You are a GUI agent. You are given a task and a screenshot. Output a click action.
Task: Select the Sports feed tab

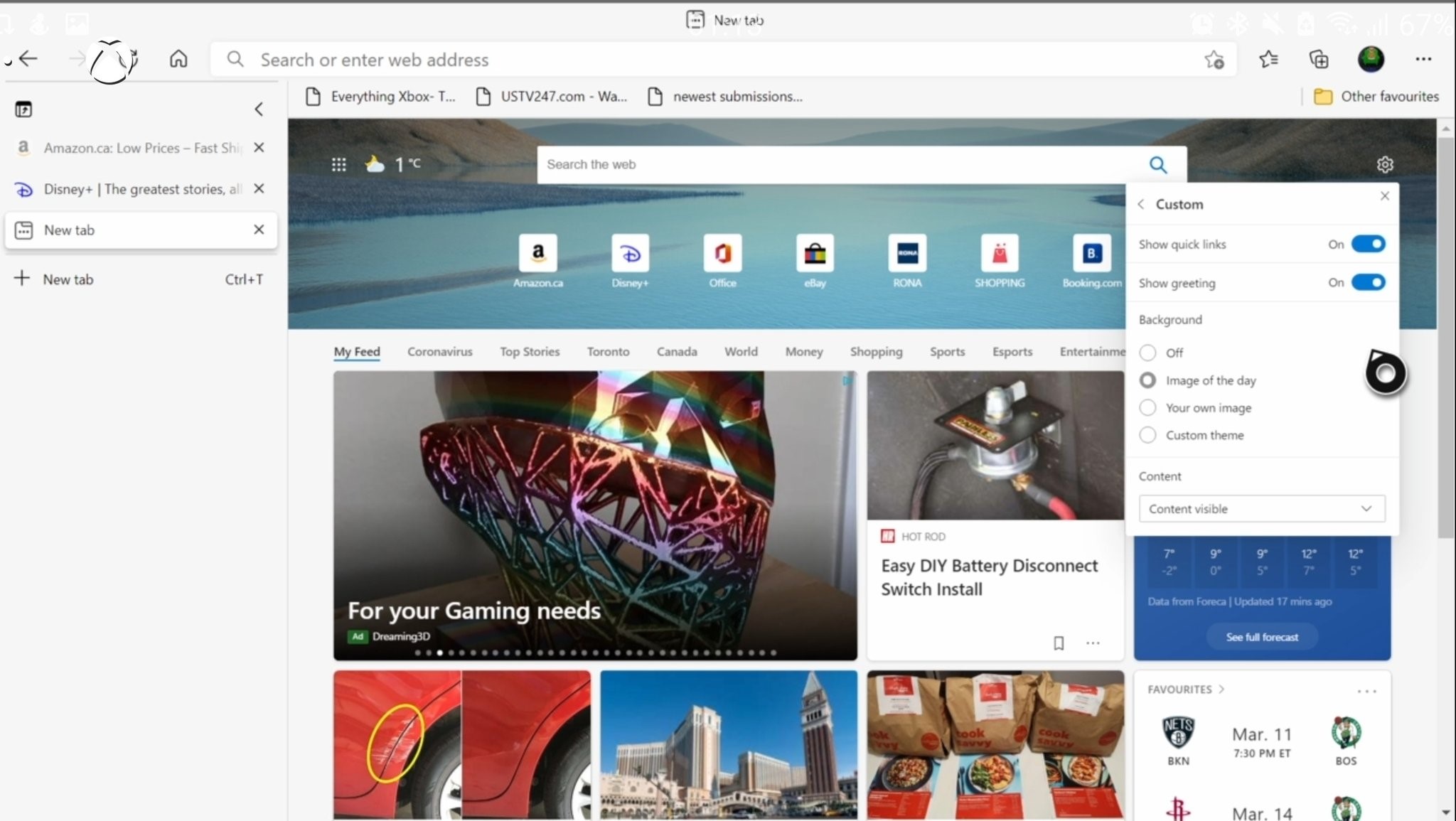click(x=947, y=352)
